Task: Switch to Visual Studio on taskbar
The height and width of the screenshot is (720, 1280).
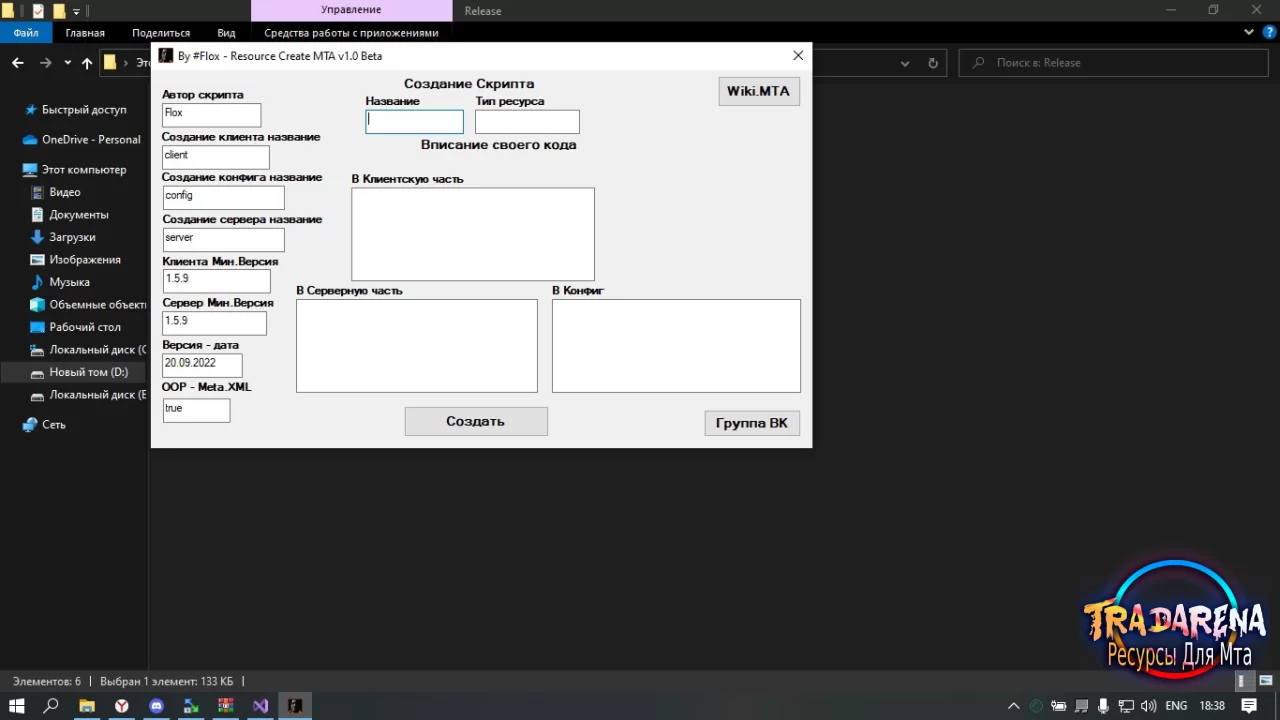Action: click(x=260, y=705)
